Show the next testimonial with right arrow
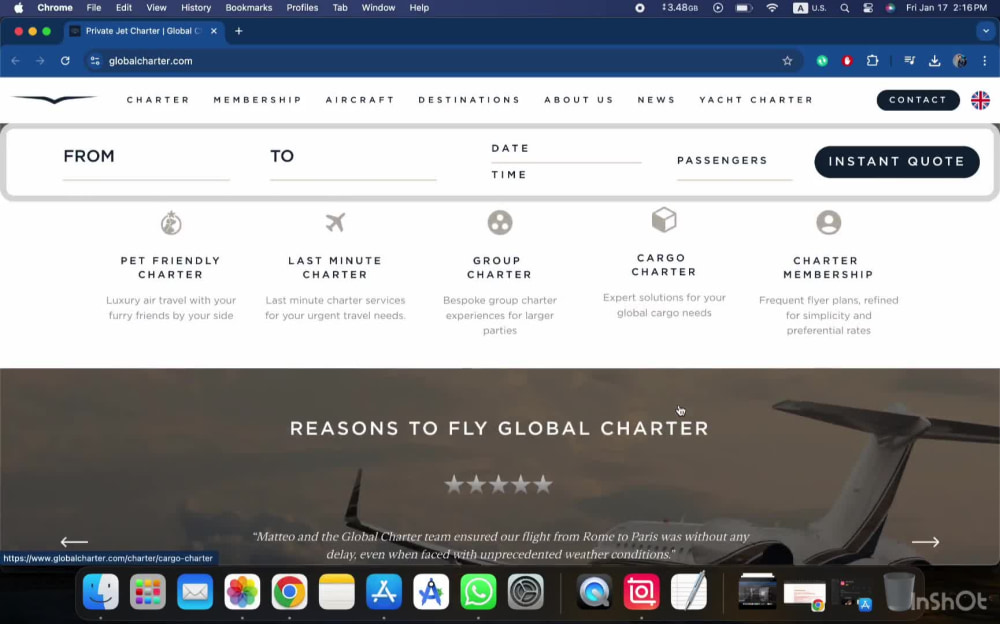Screen dimensions: 1000x624 tap(925, 542)
